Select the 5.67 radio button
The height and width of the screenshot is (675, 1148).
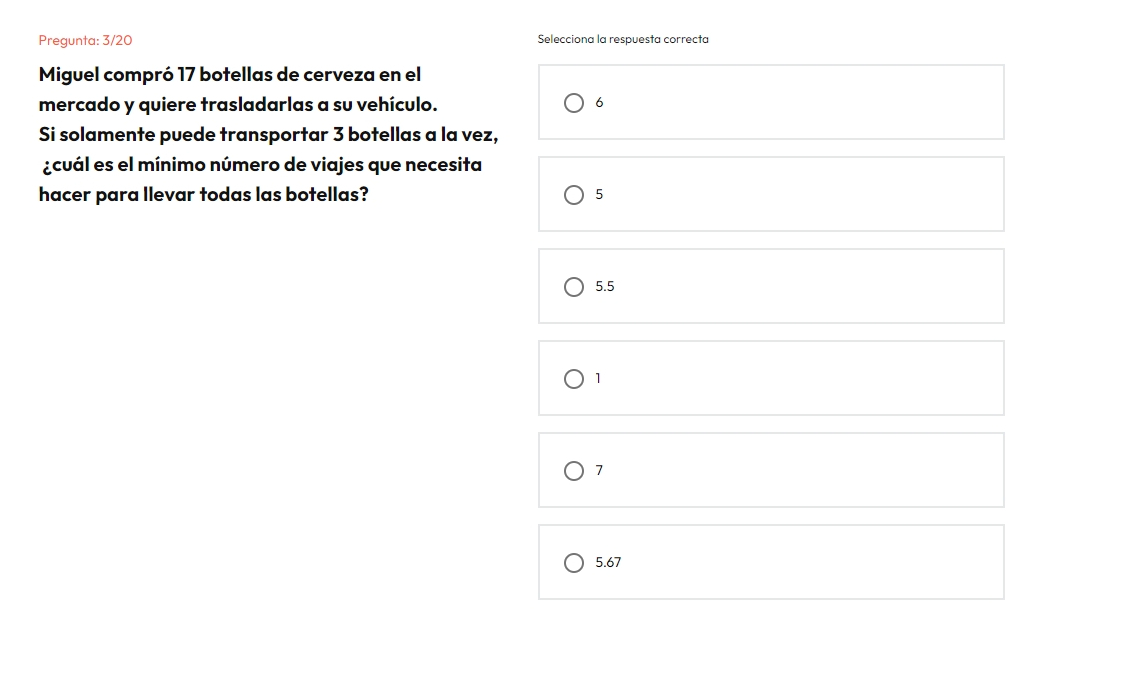click(x=574, y=562)
